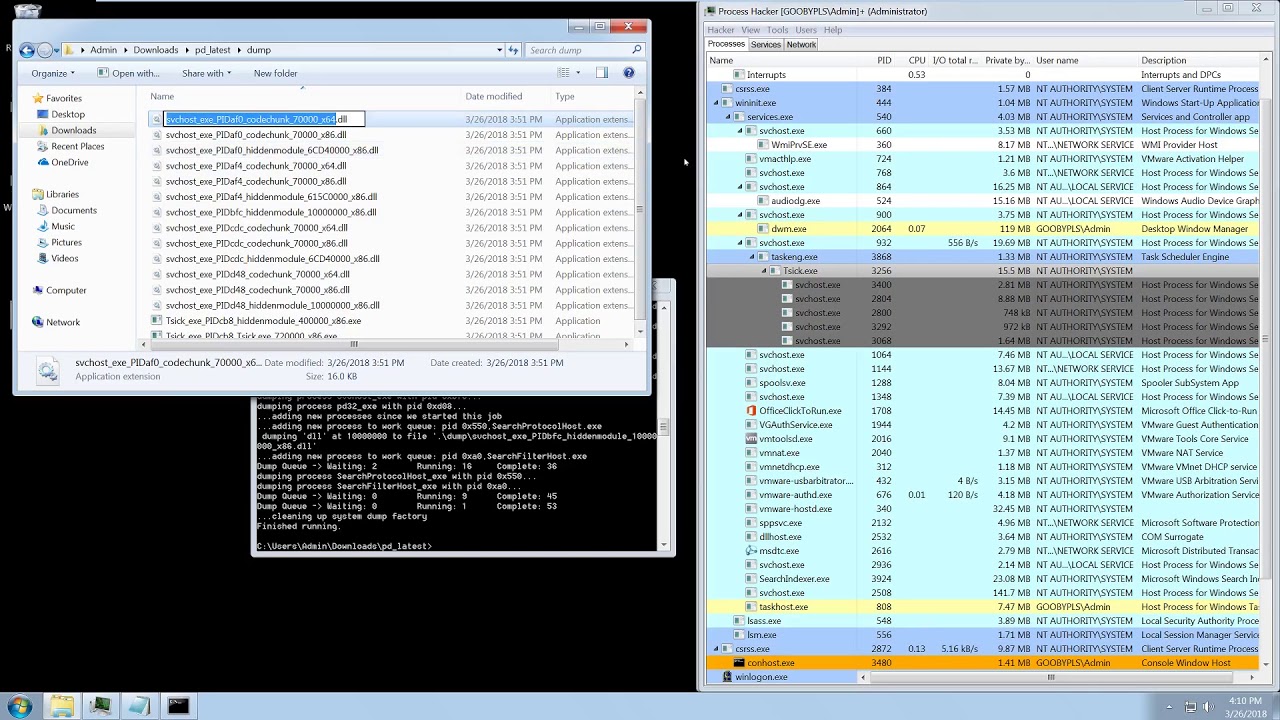1280x720 pixels.
Task: Switch to the Network tab
Action: click(801, 44)
